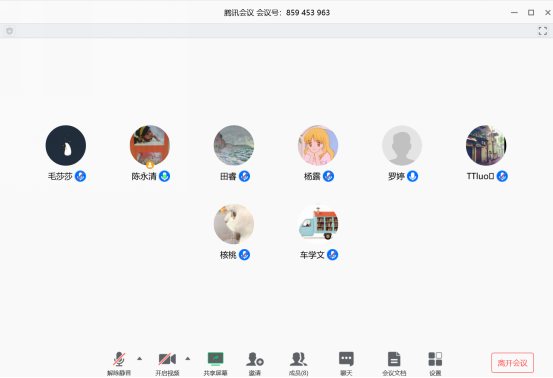This screenshot has width=553, height=378.
Task: Expand the audio options arrow beside microphone
Action: click(x=140, y=359)
